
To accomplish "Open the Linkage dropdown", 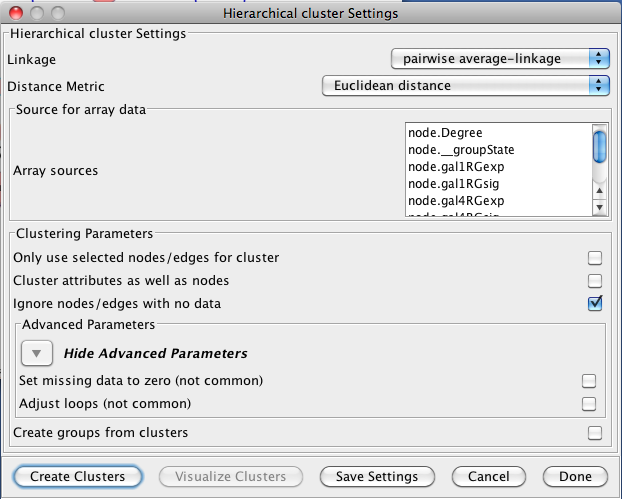I will 499,59.
